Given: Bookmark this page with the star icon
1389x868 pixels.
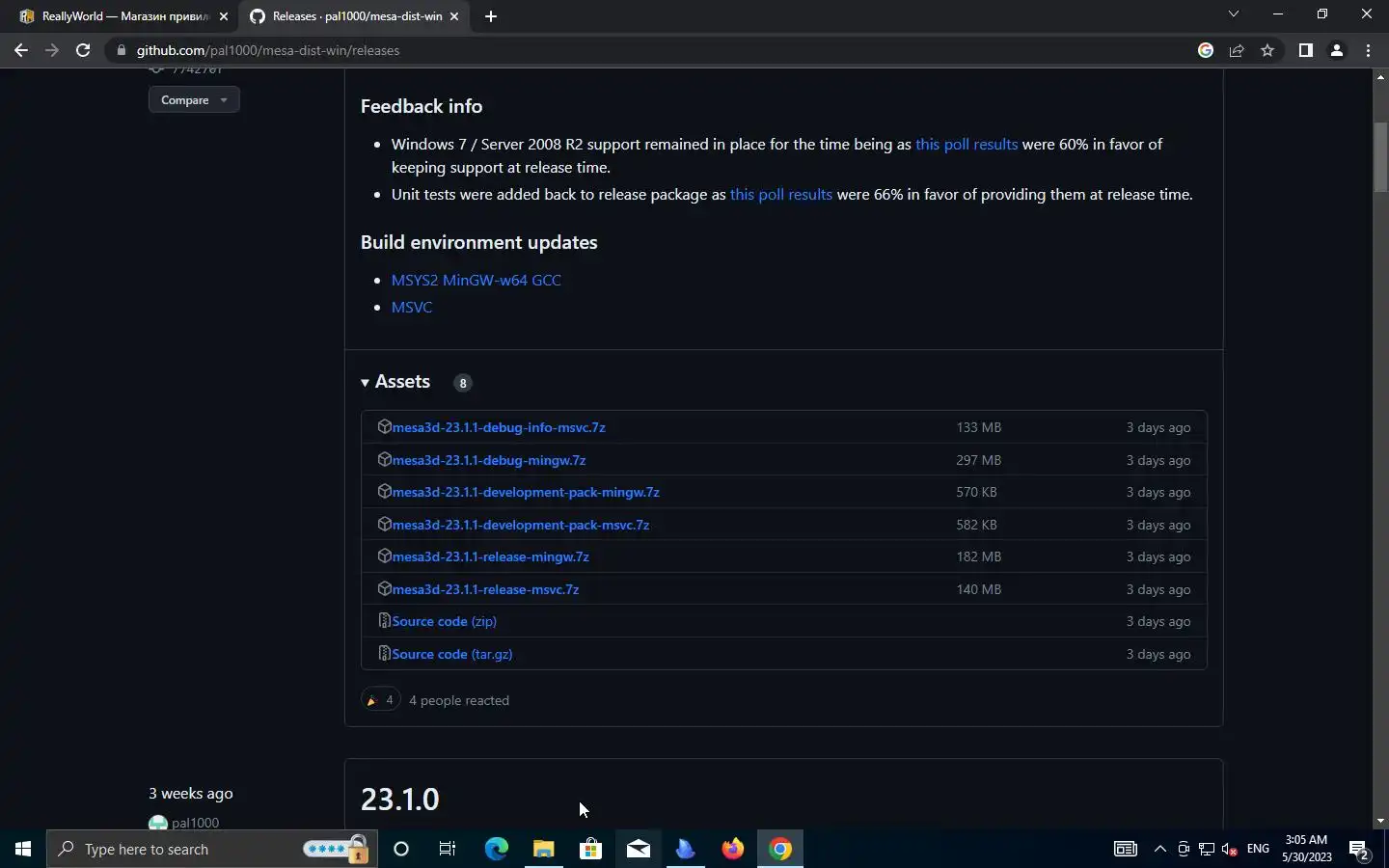Looking at the screenshot, I should coord(1267,50).
